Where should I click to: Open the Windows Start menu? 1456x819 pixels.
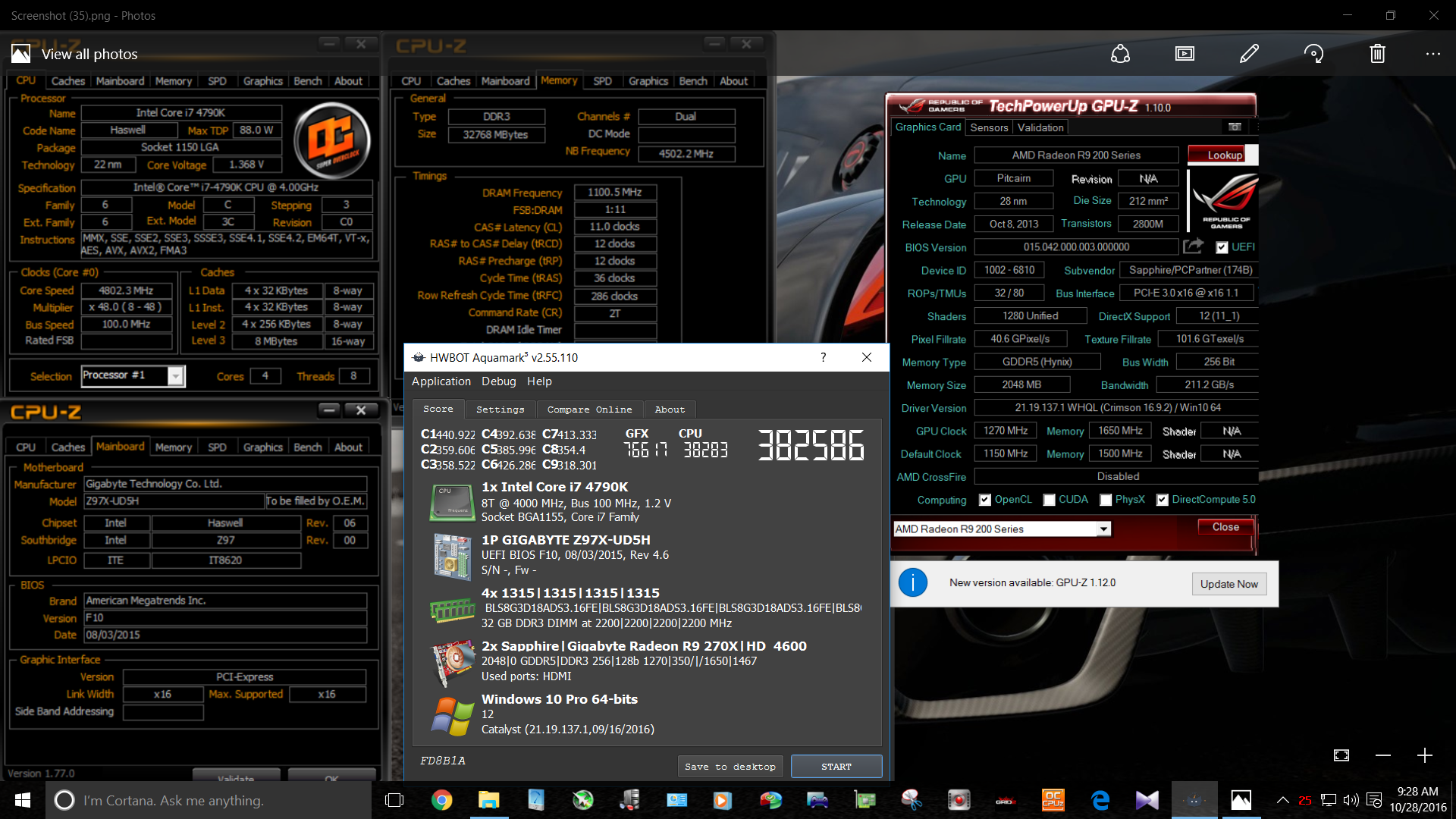[22, 800]
